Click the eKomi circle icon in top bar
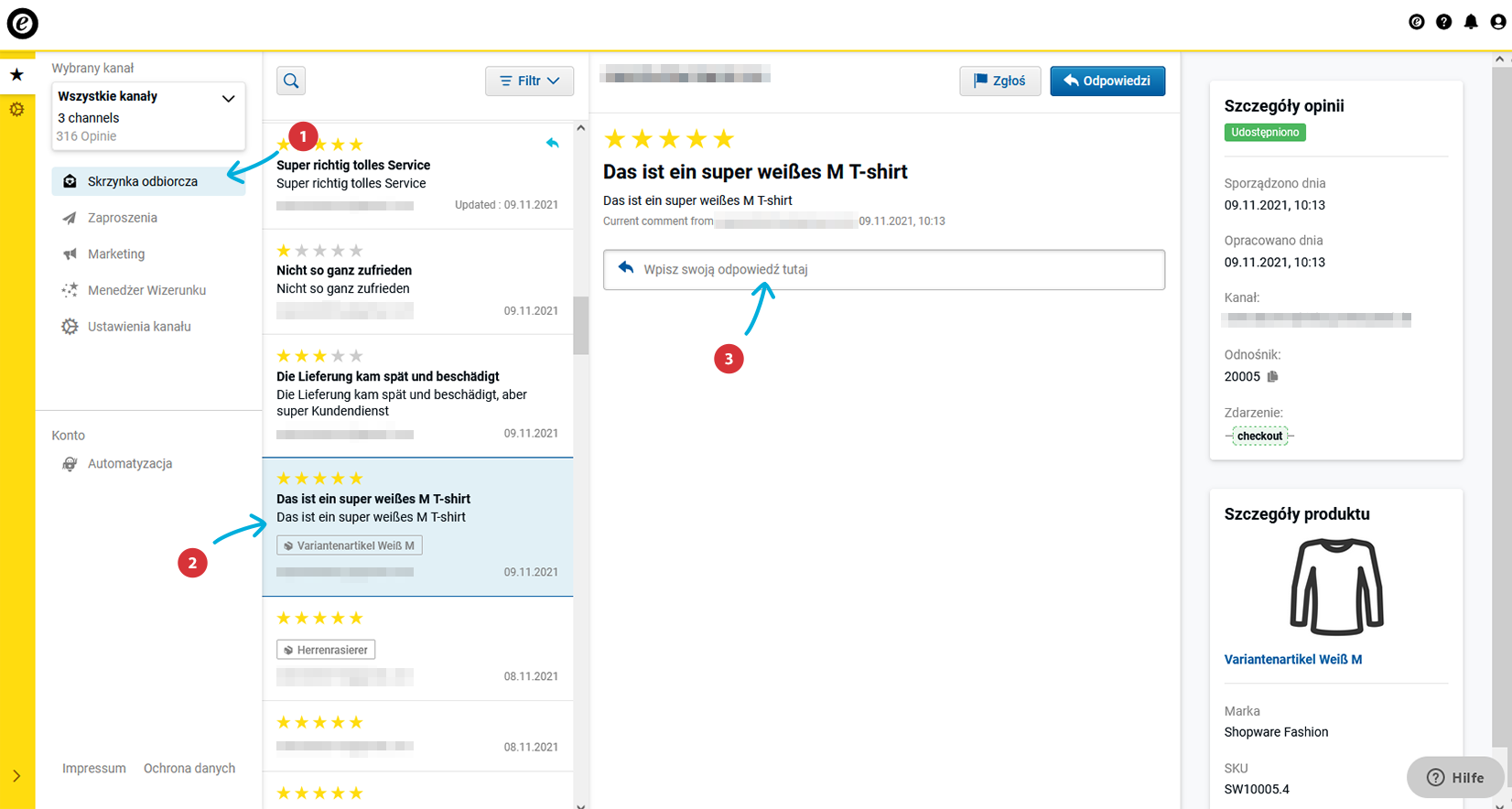 (1417, 22)
